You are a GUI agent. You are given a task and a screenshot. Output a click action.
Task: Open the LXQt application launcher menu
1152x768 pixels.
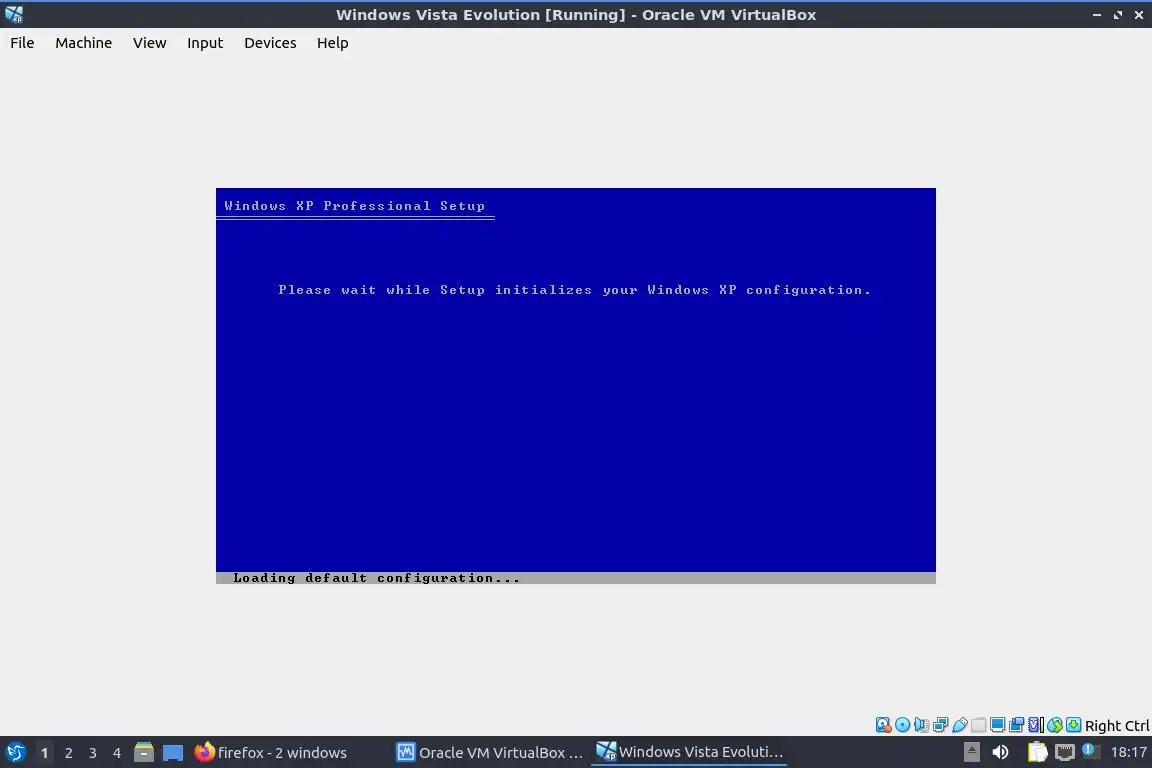click(15, 753)
